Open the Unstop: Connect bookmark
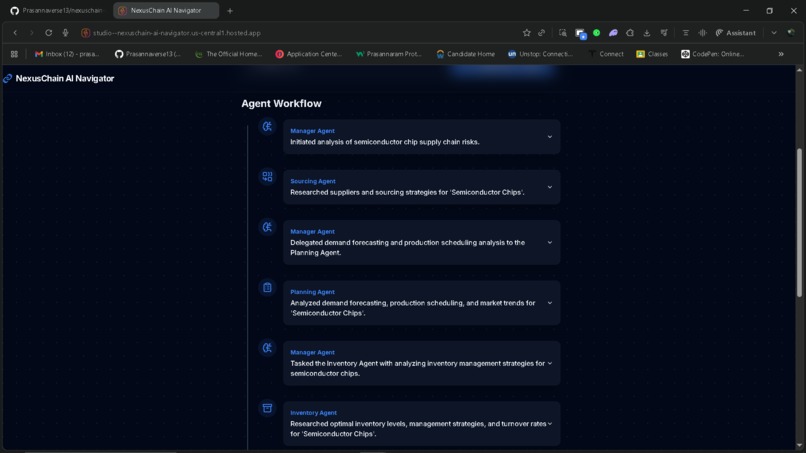This screenshot has height=453, width=806. click(x=540, y=54)
